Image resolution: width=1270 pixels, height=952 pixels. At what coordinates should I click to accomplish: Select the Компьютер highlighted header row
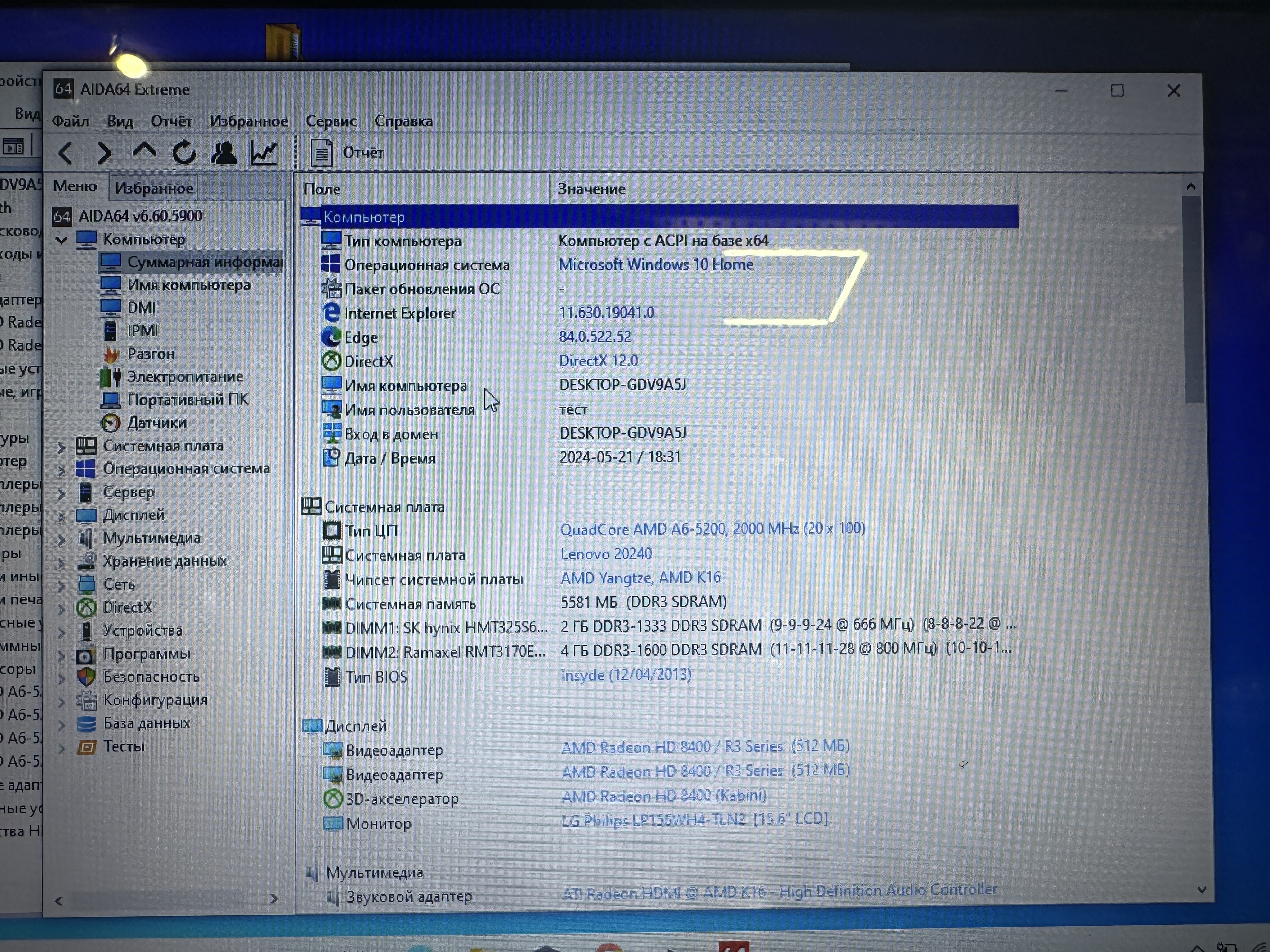click(659, 217)
